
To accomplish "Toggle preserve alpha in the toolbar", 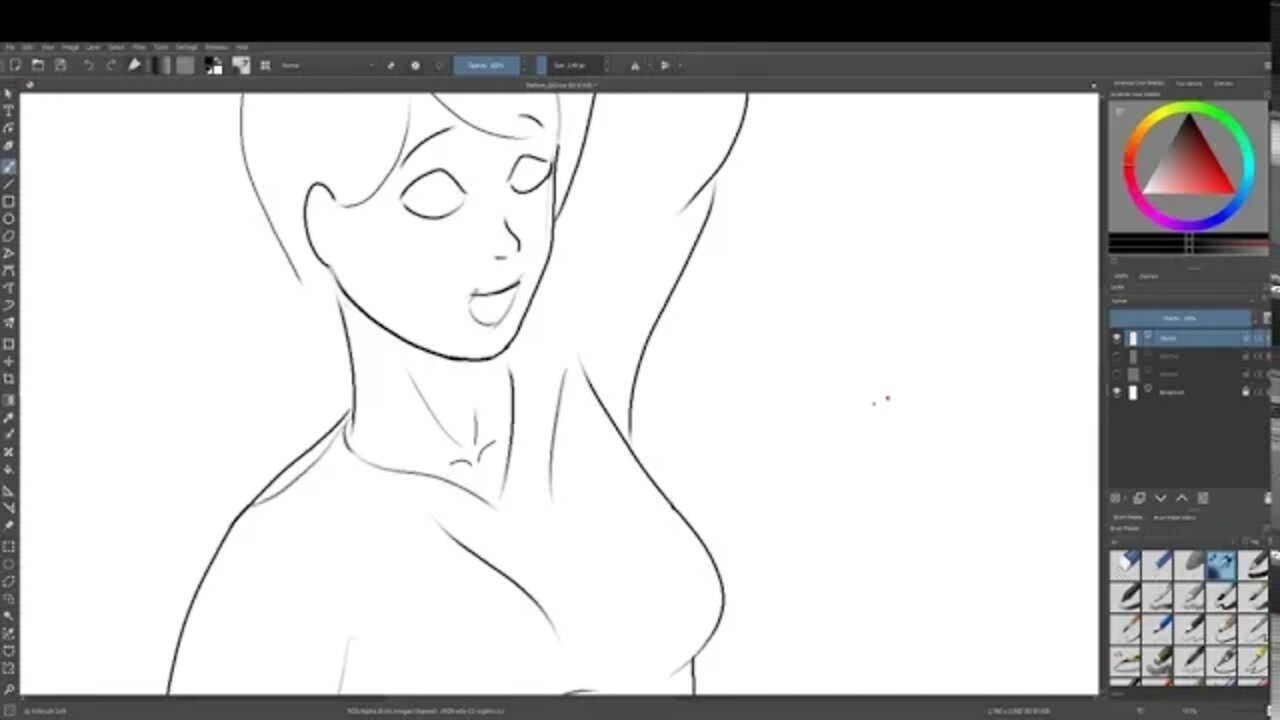I will (x=415, y=65).
